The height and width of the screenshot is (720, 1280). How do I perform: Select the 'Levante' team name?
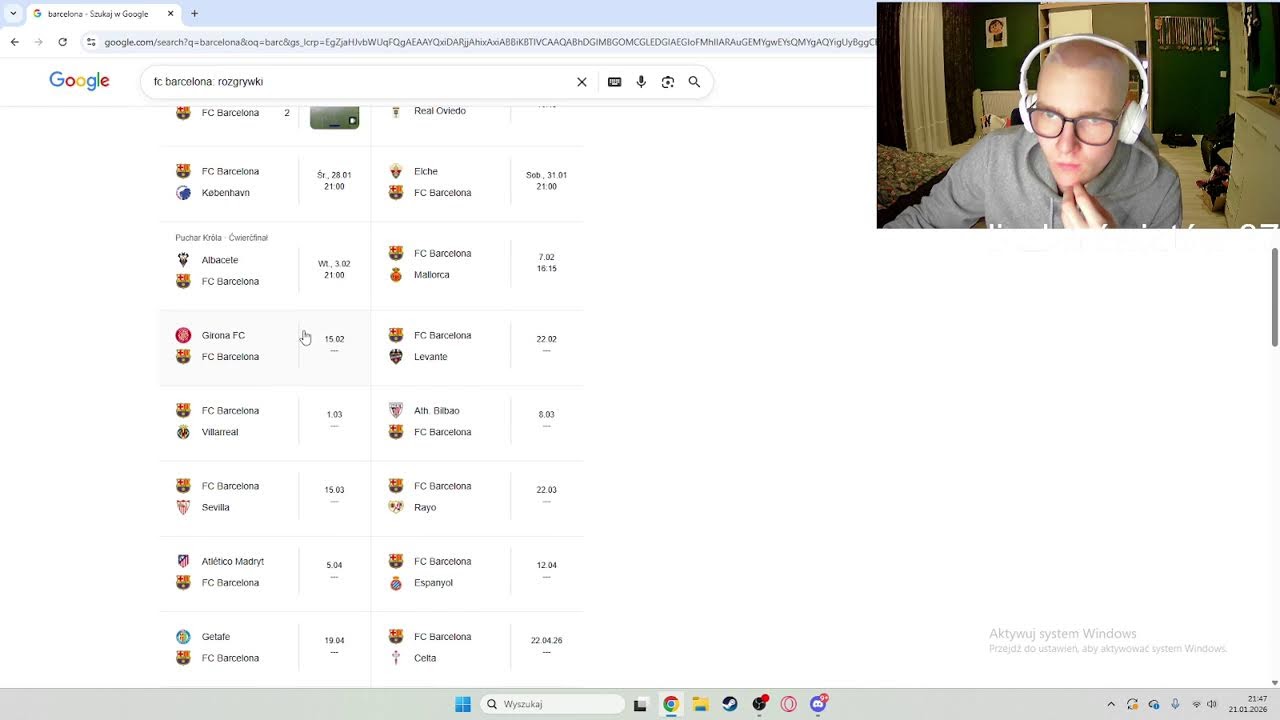pyautogui.click(x=431, y=357)
